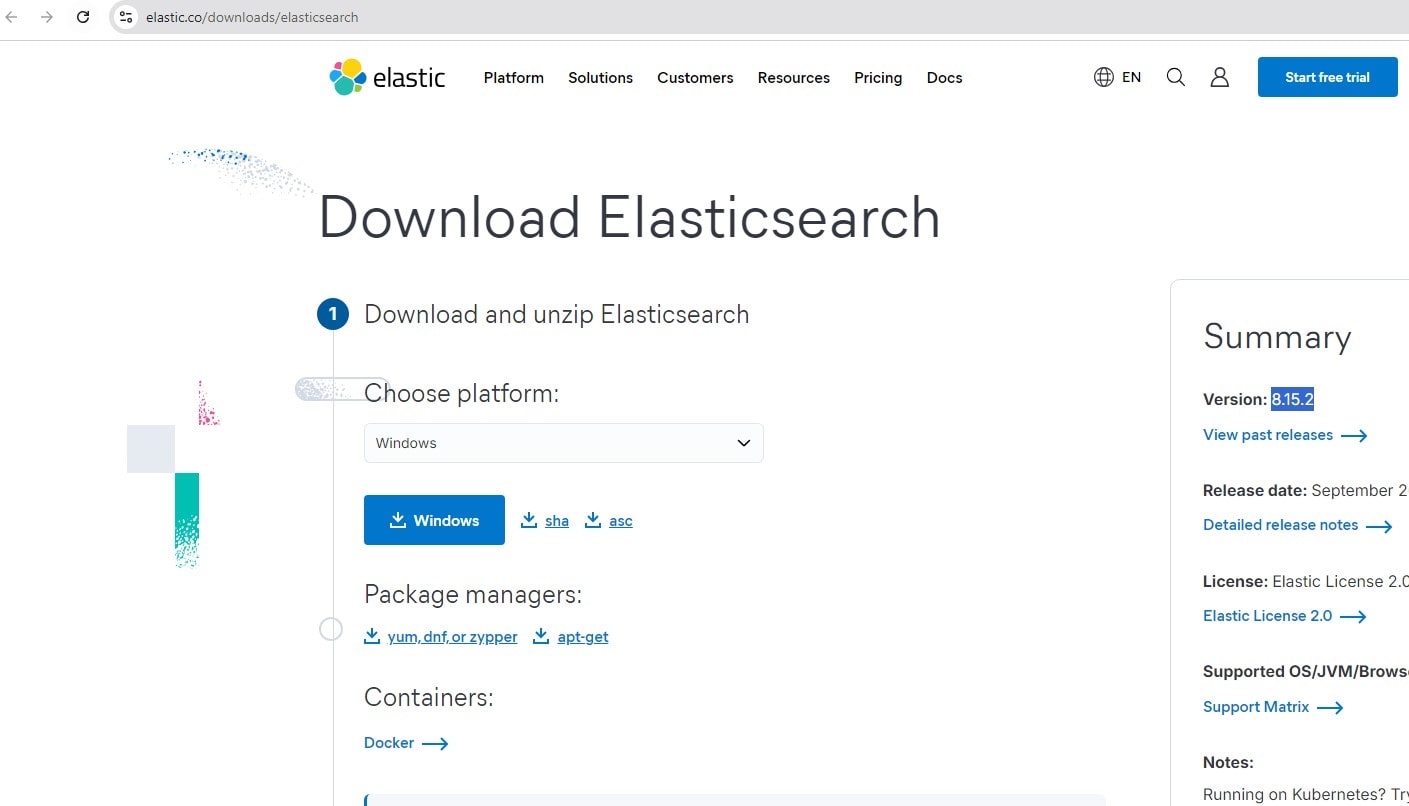Image resolution: width=1409 pixels, height=806 pixels.
Task: Click the Download Elasticsearch heading
Action: [629, 218]
